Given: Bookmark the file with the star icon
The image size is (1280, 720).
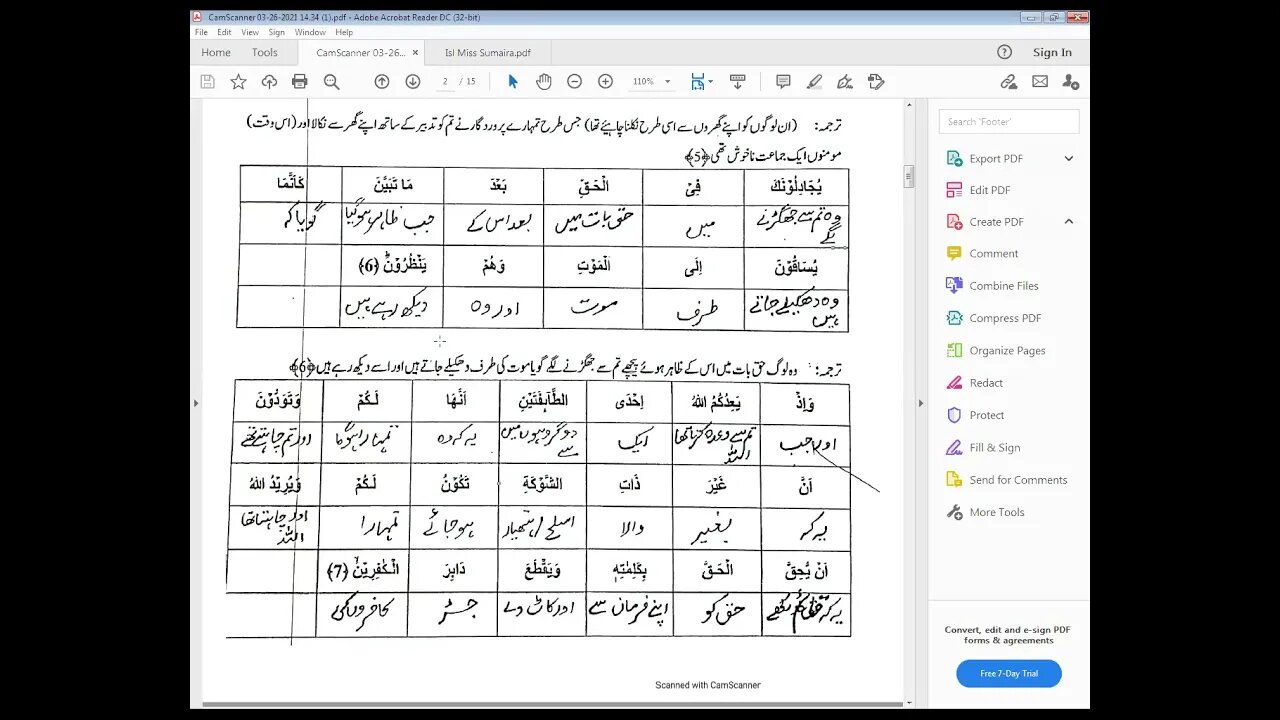Looking at the screenshot, I should [x=238, y=82].
